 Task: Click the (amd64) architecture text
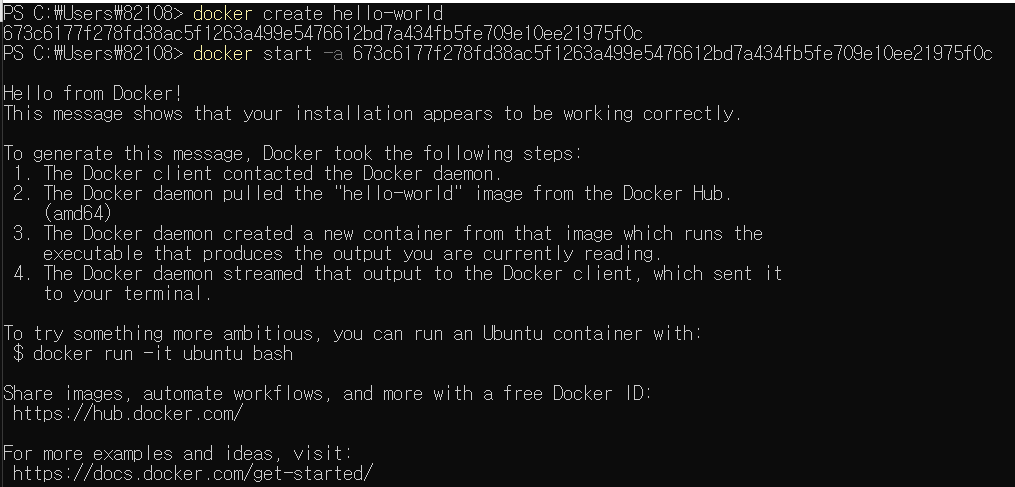(78, 213)
